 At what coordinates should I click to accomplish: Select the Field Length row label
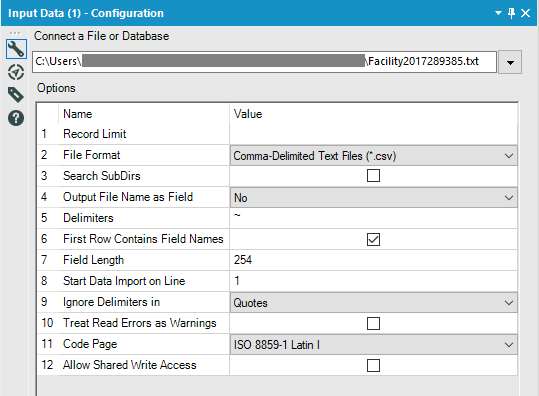(93, 260)
